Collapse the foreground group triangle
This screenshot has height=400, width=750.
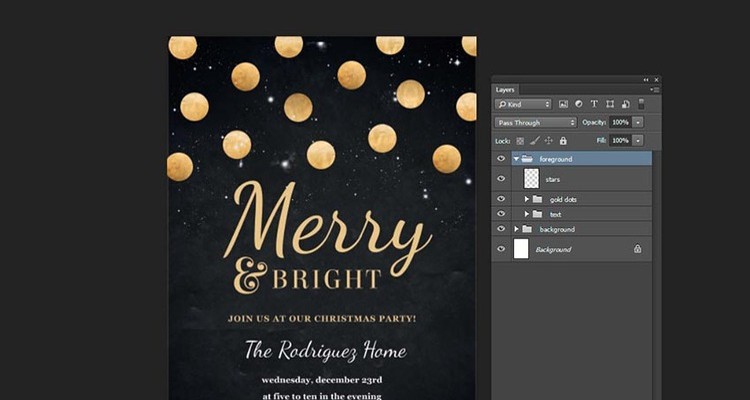(x=516, y=159)
